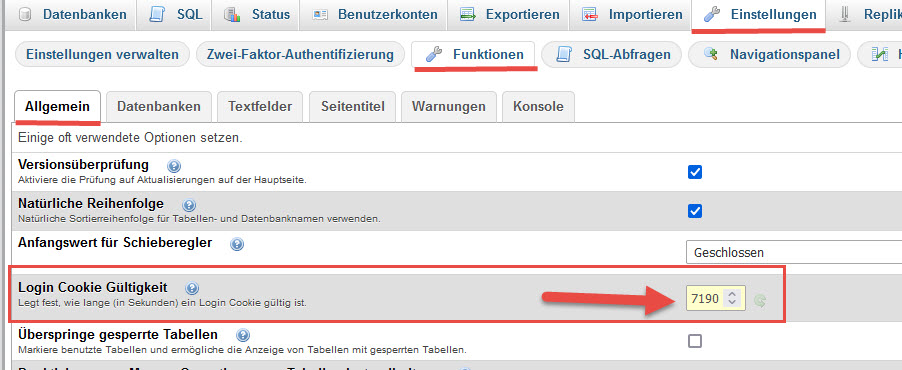Uncheck the Natürliche Reihenfolge checkbox
This screenshot has width=902, height=370.
click(x=695, y=211)
